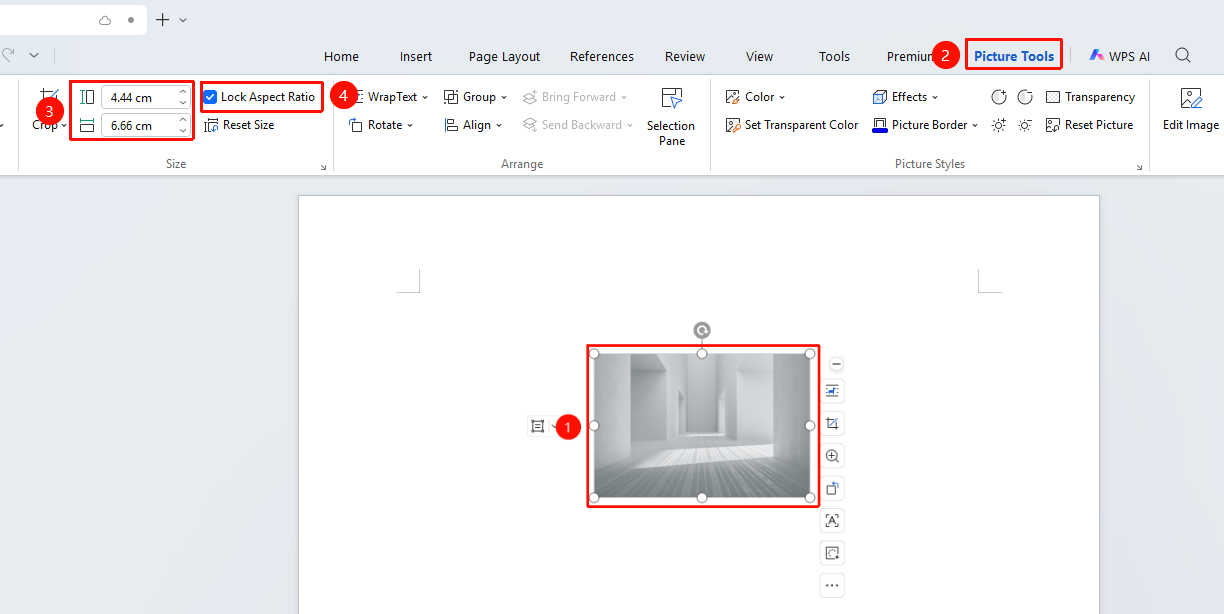Expand the Effects dropdown
This screenshot has height=614, width=1224.
905,97
